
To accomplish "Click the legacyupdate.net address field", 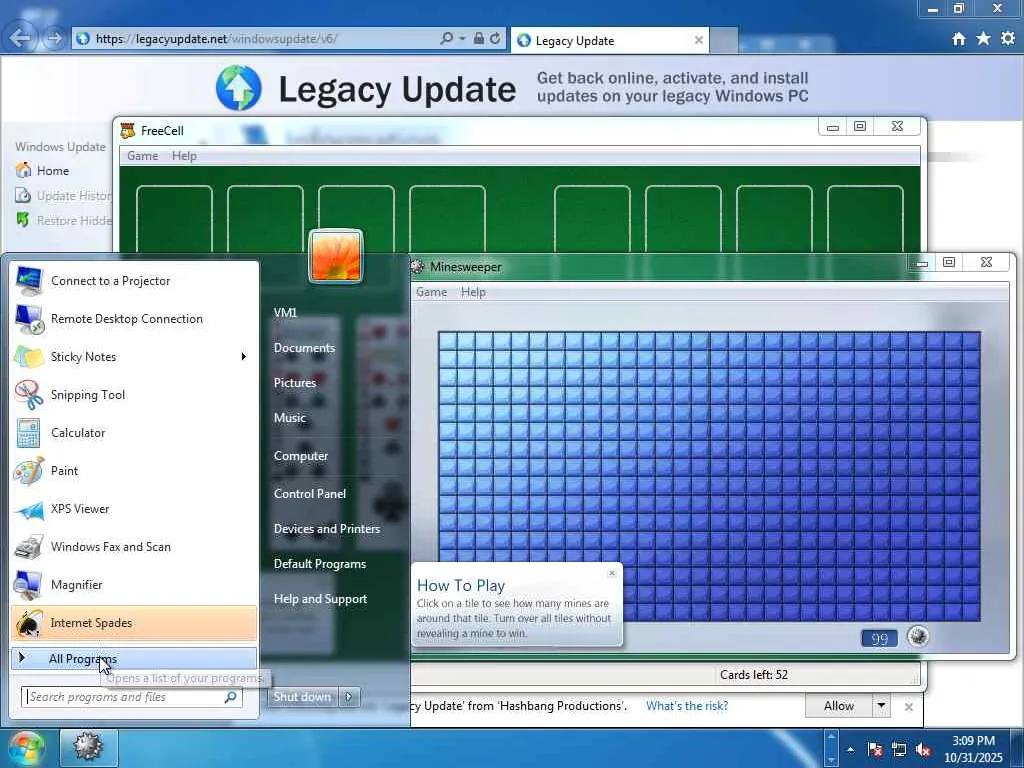I will 255,39.
